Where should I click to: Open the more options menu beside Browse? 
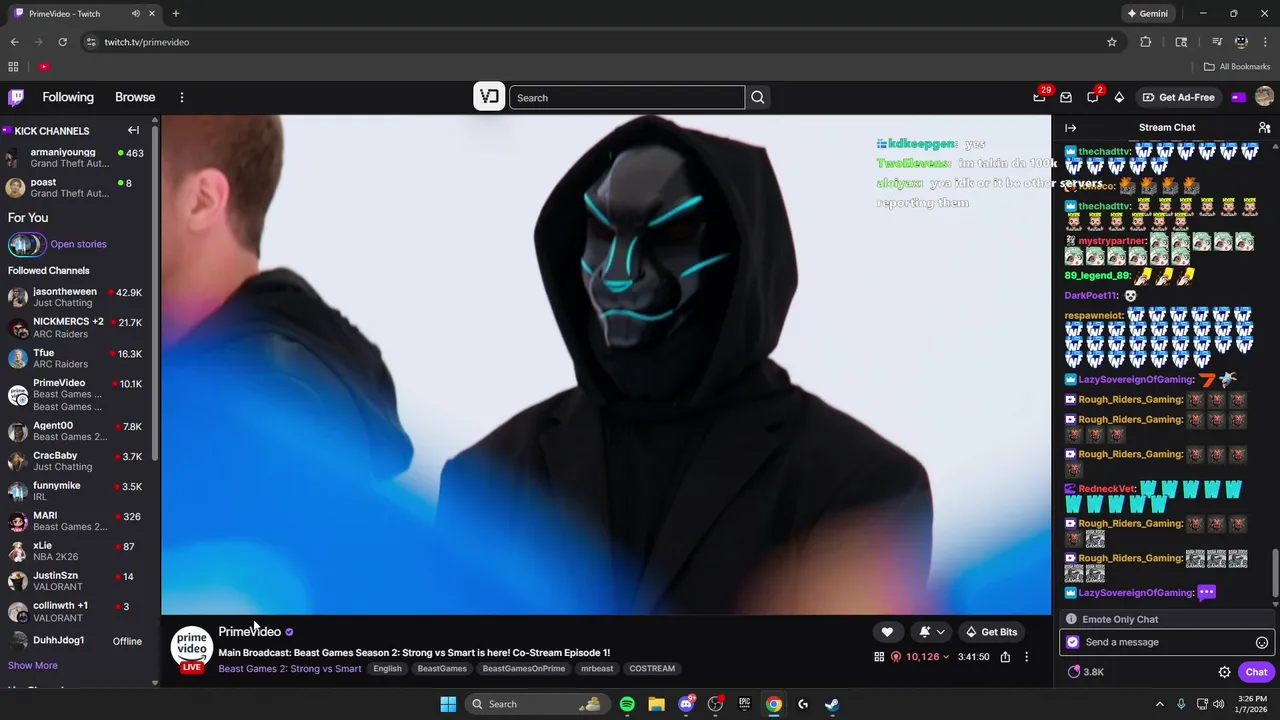(182, 97)
